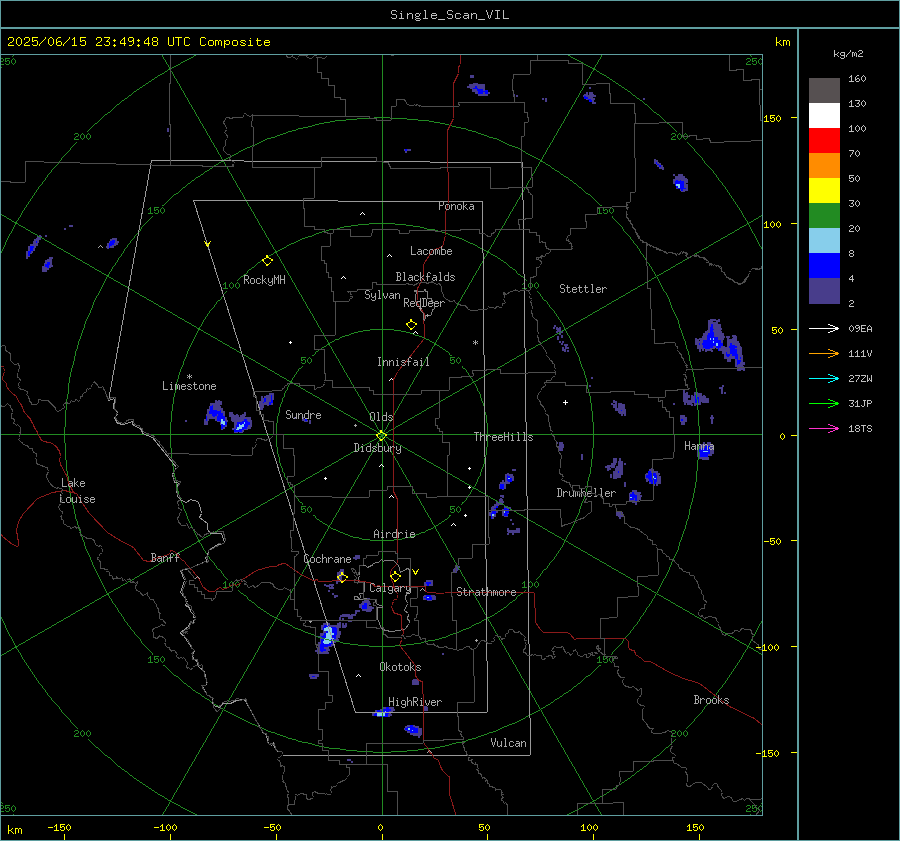Click the ThreeHills town label
This screenshot has width=900, height=841.
pos(503,437)
